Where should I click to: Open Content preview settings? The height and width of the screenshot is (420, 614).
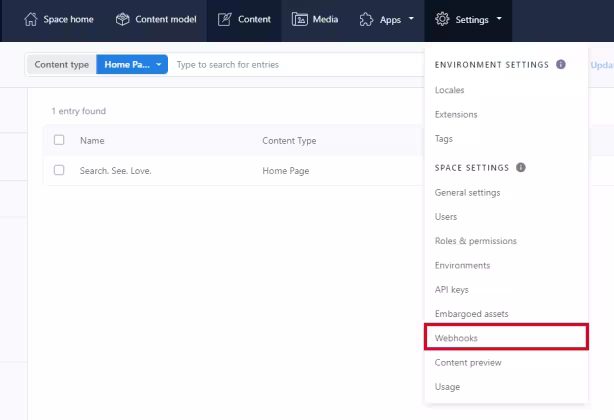468,362
